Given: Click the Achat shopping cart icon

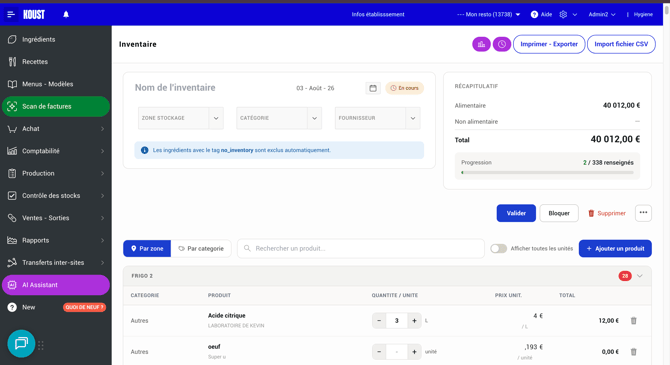Looking at the screenshot, I should tap(12, 129).
